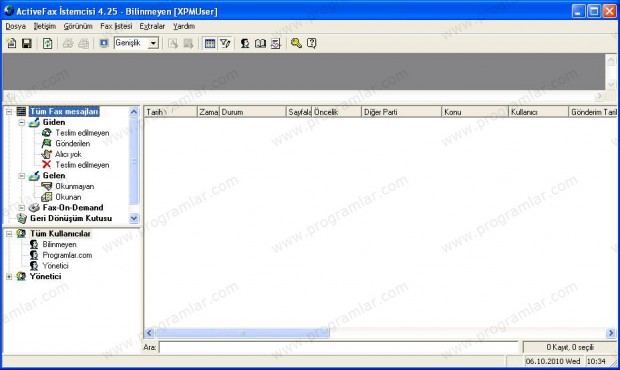The width and height of the screenshot is (620, 370).
Task: Select the Giden outgoing folder
Action: click(54, 122)
